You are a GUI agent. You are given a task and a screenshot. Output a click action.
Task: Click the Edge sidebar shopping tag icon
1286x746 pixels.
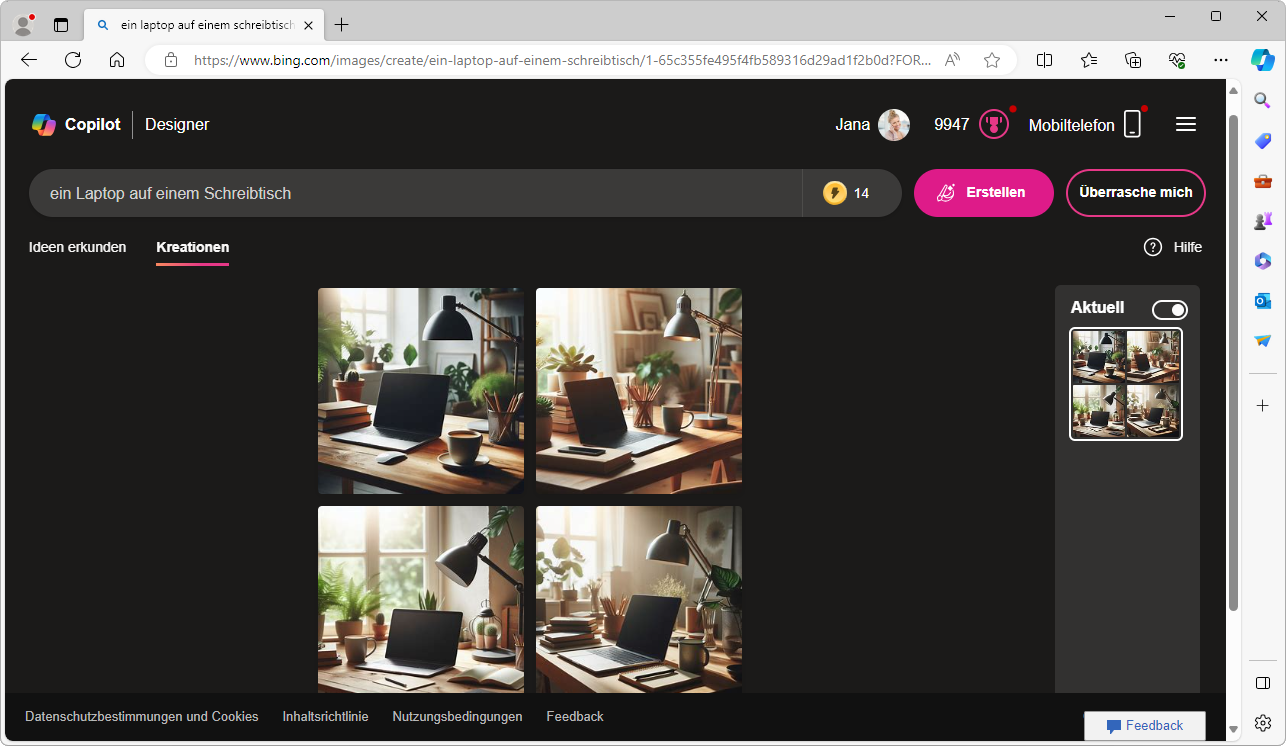[x=1263, y=141]
